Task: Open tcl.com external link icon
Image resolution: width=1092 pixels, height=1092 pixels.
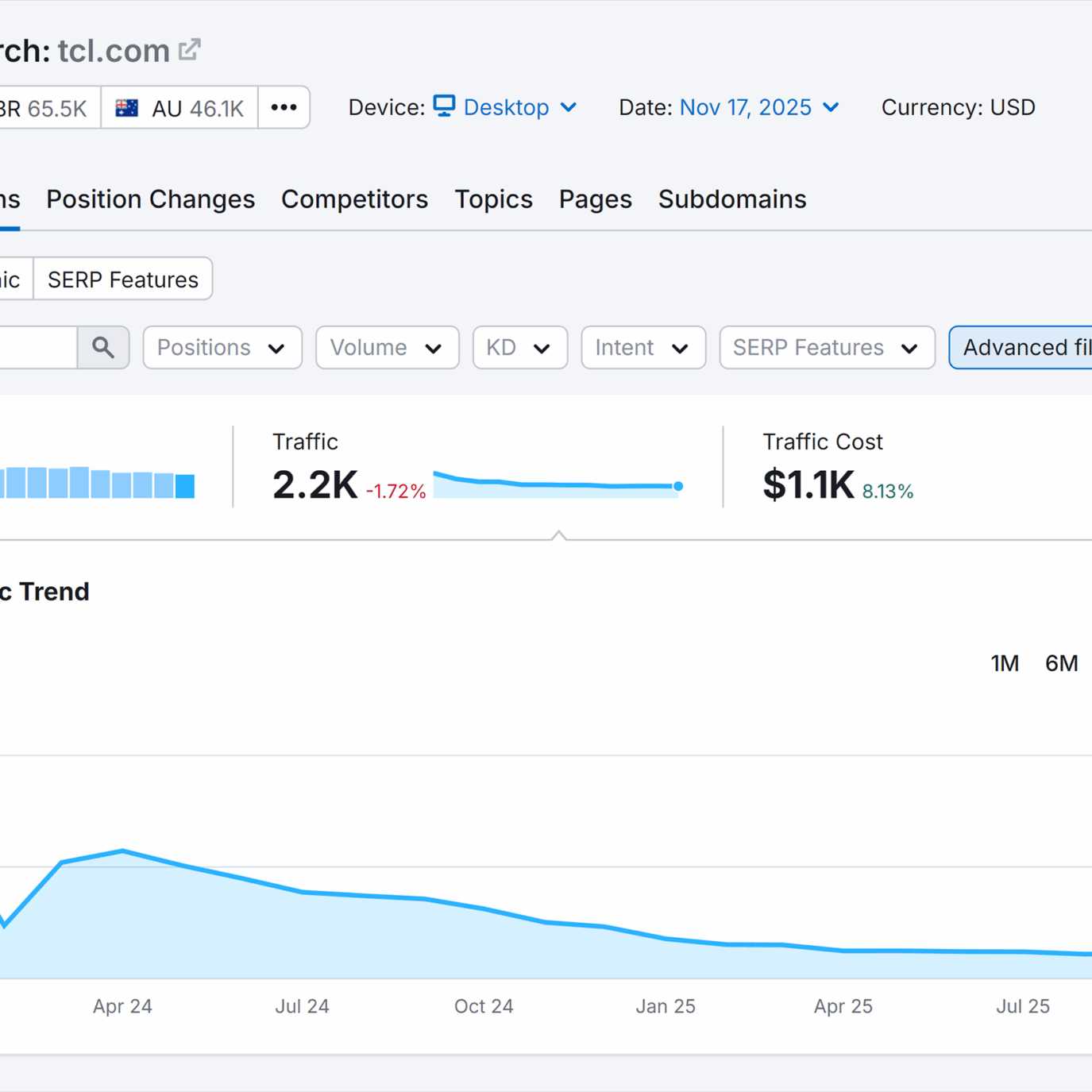Action: coord(189,50)
